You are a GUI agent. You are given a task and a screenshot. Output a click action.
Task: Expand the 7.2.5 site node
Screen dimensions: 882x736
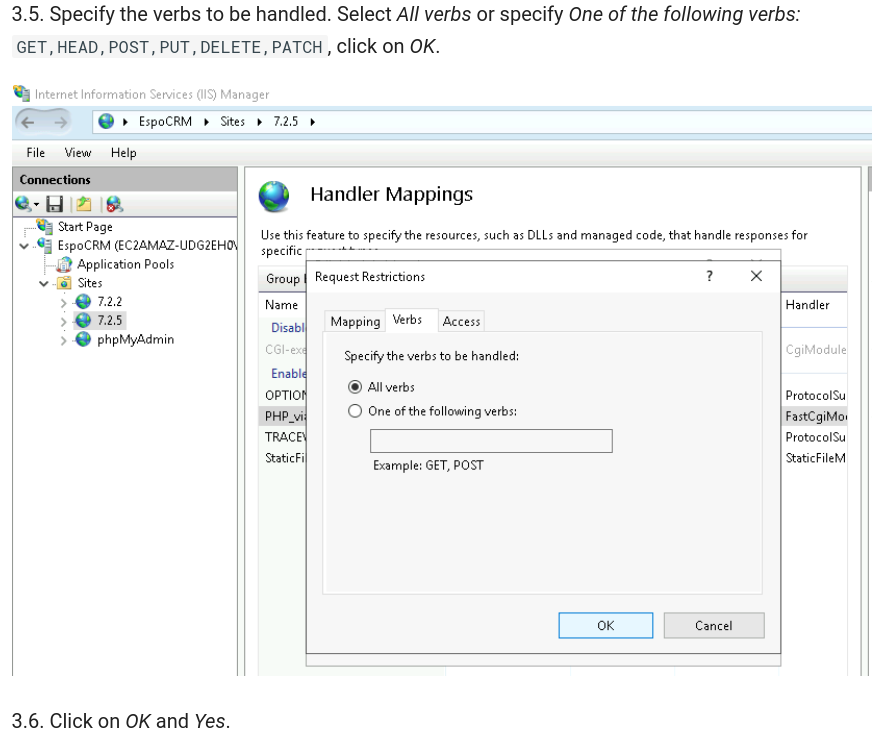click(x=64, y=322)
